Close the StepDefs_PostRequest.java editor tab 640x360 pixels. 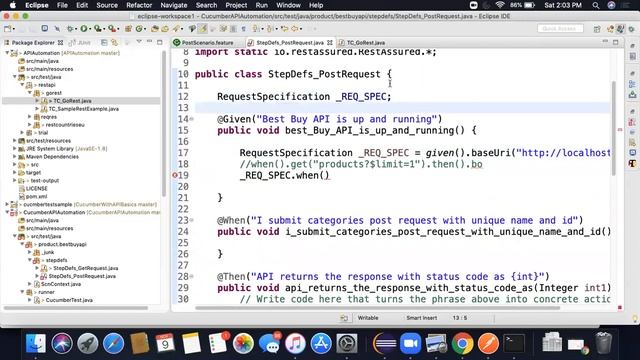[329, 42]
